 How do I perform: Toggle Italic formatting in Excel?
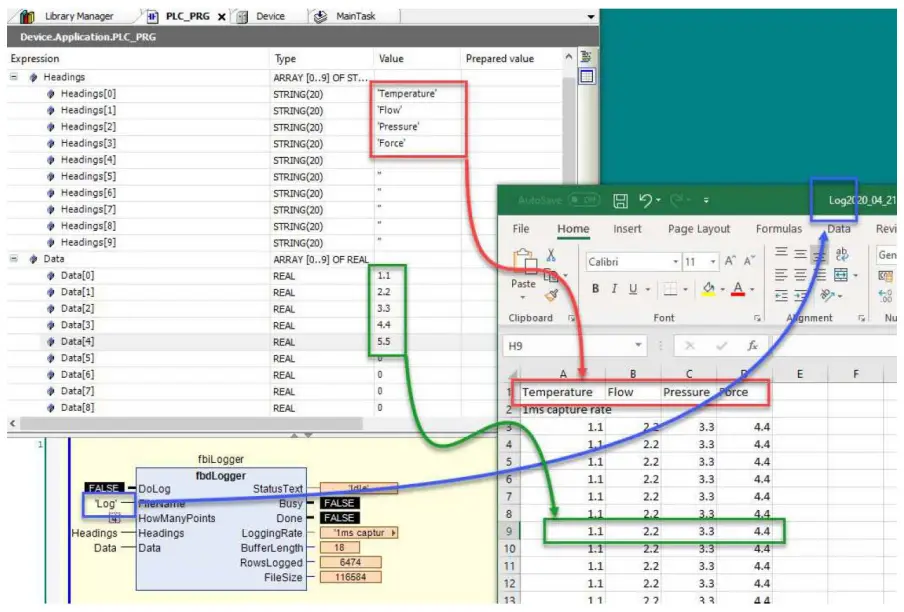[x=615, y=289]
